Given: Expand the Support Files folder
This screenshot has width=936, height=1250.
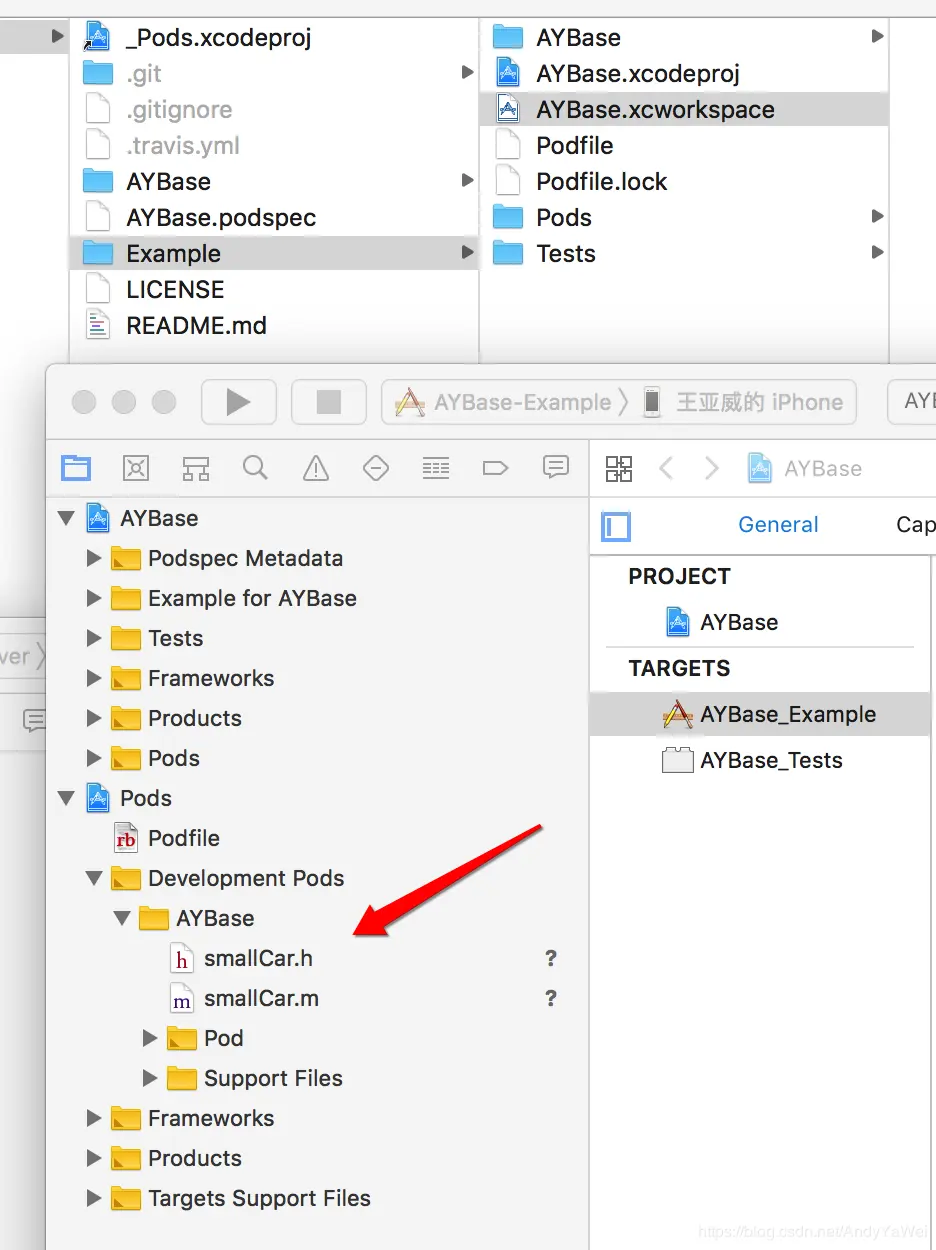Looking at the screenshot, I should [150, 1078].
